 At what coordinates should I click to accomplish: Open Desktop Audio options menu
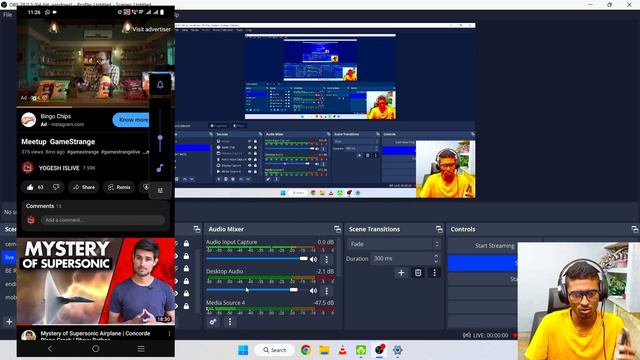click(x=326, y=291)
